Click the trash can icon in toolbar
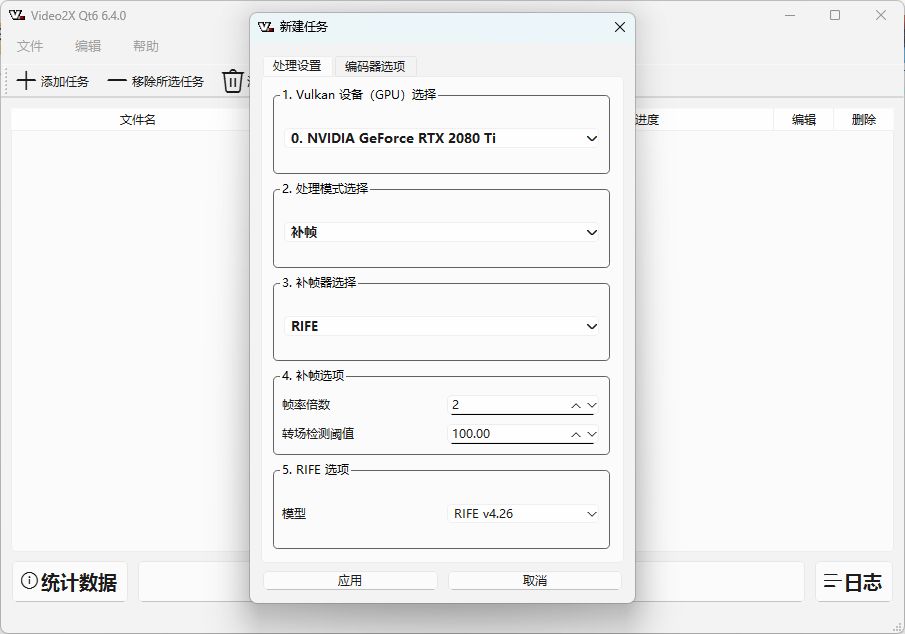The height and width of the screenshot is (634, 905). click(x=233, y=81)
